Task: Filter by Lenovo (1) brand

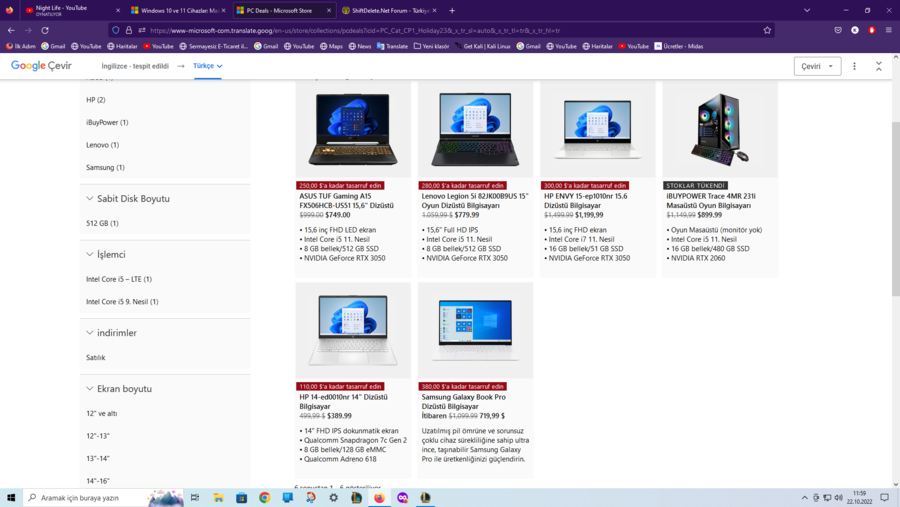Action: pos(103,145)
